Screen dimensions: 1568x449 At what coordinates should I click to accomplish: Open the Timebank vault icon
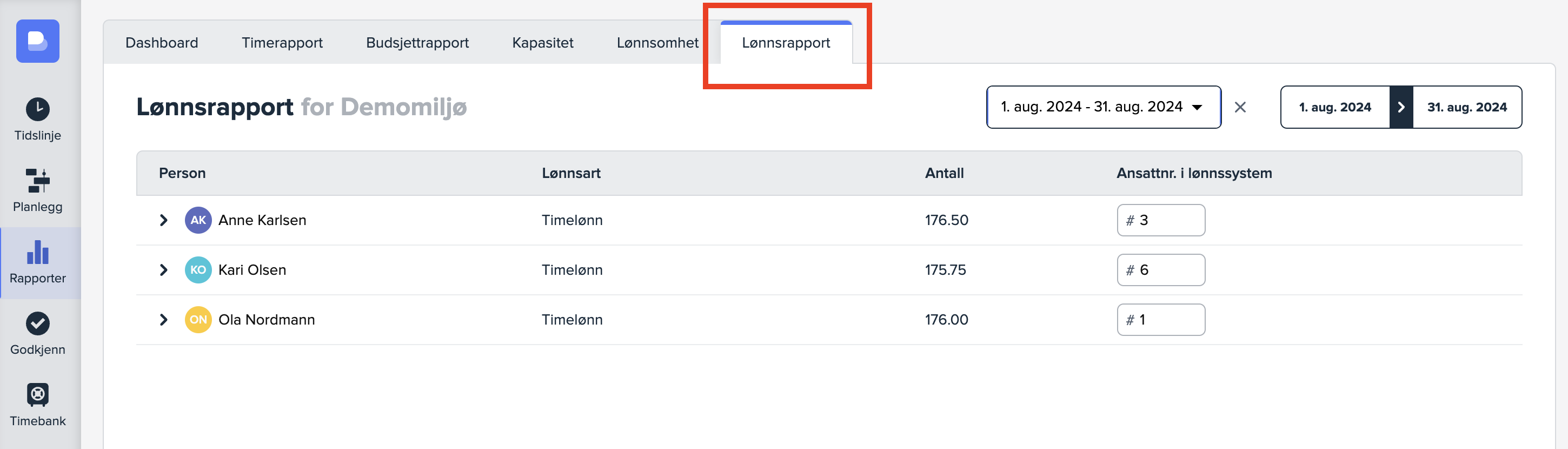pyautogui.click(x=38, y=395)
